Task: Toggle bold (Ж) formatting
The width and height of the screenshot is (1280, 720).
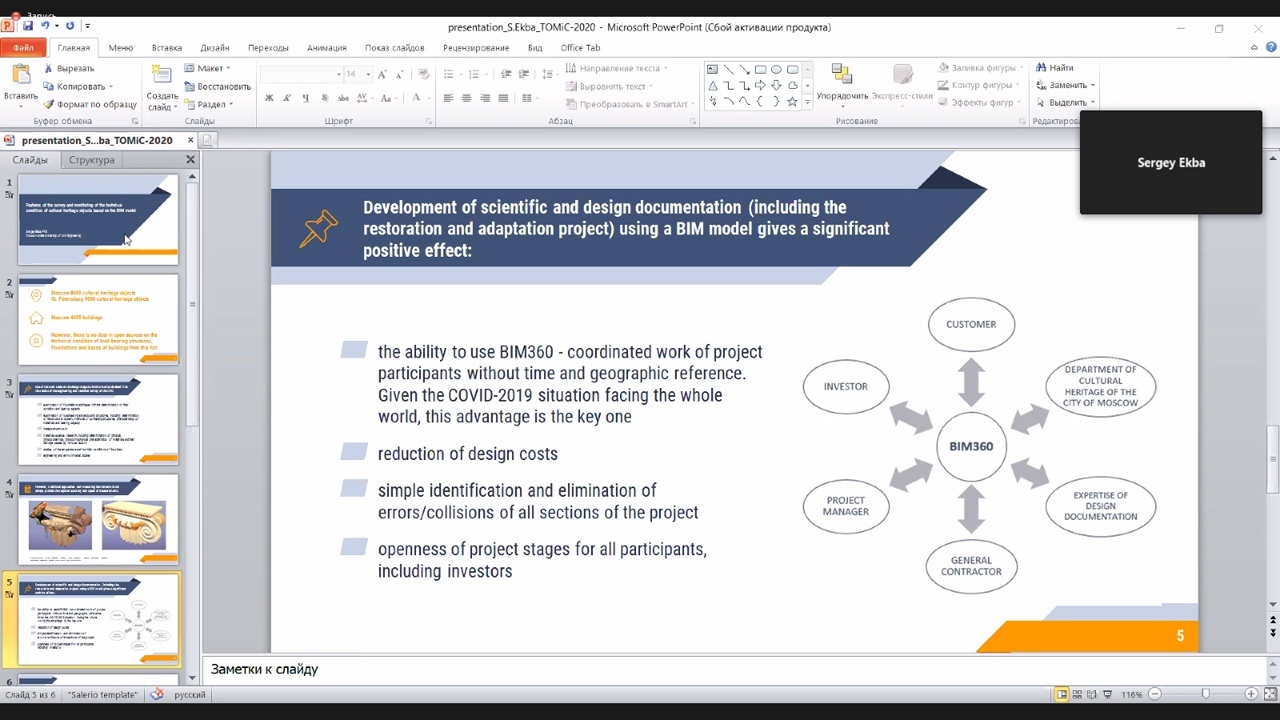Action: [x=269, y=98]
